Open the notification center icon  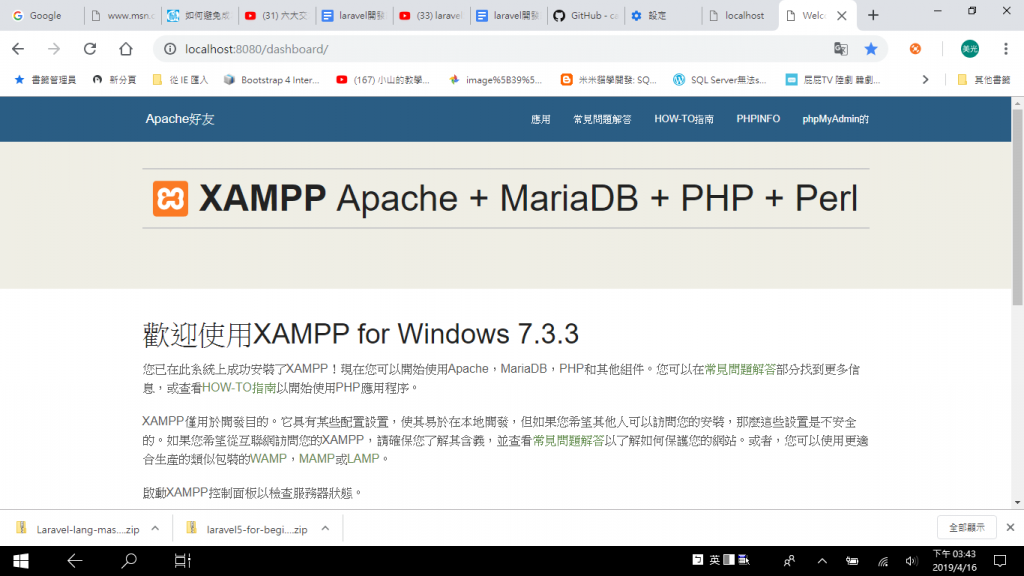pyautogui.click(x=1000, y=561)
